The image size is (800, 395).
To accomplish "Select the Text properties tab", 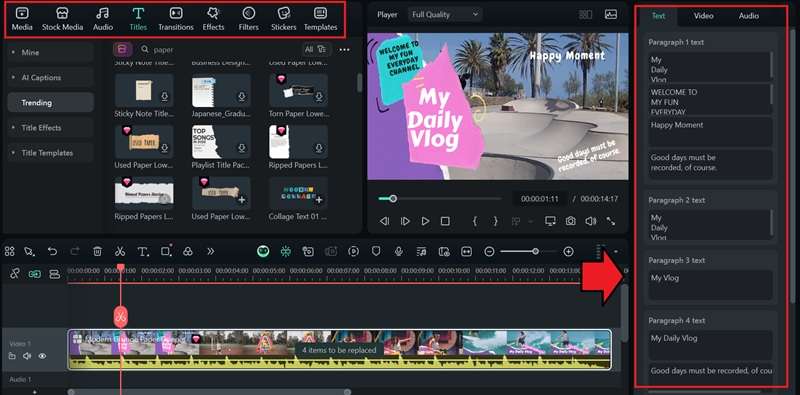I will point(658,16).
